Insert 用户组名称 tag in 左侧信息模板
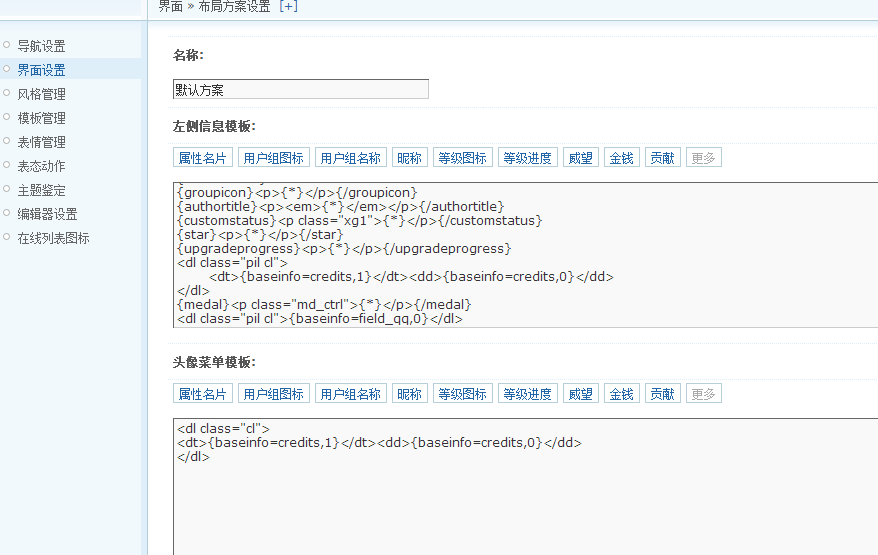The image size is (878, 555). [351, 158]
